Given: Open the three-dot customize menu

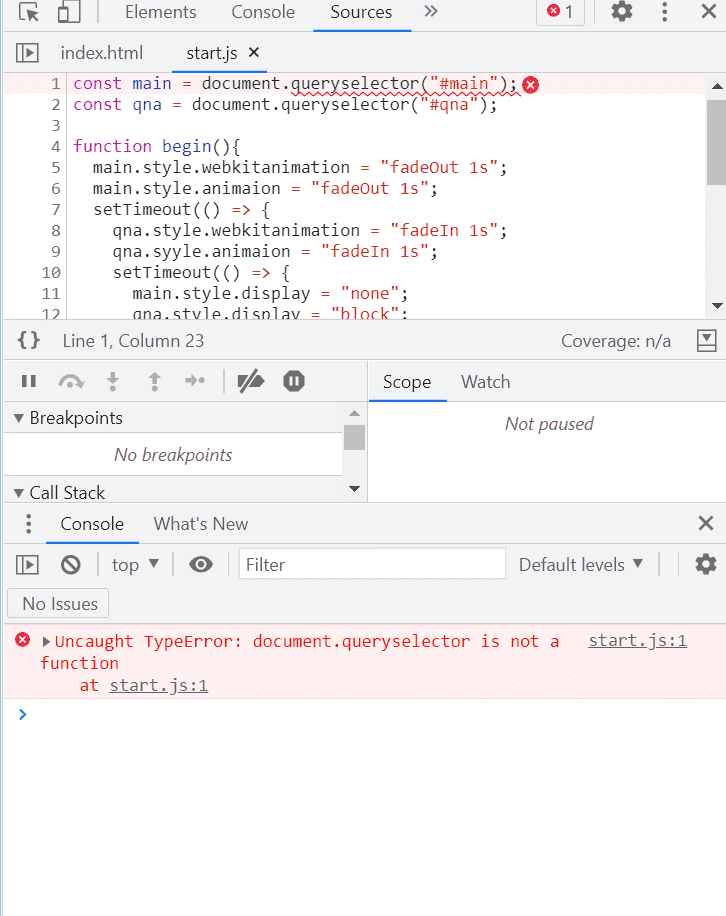Looking at the screenshot, I should [x=665, y=12].
